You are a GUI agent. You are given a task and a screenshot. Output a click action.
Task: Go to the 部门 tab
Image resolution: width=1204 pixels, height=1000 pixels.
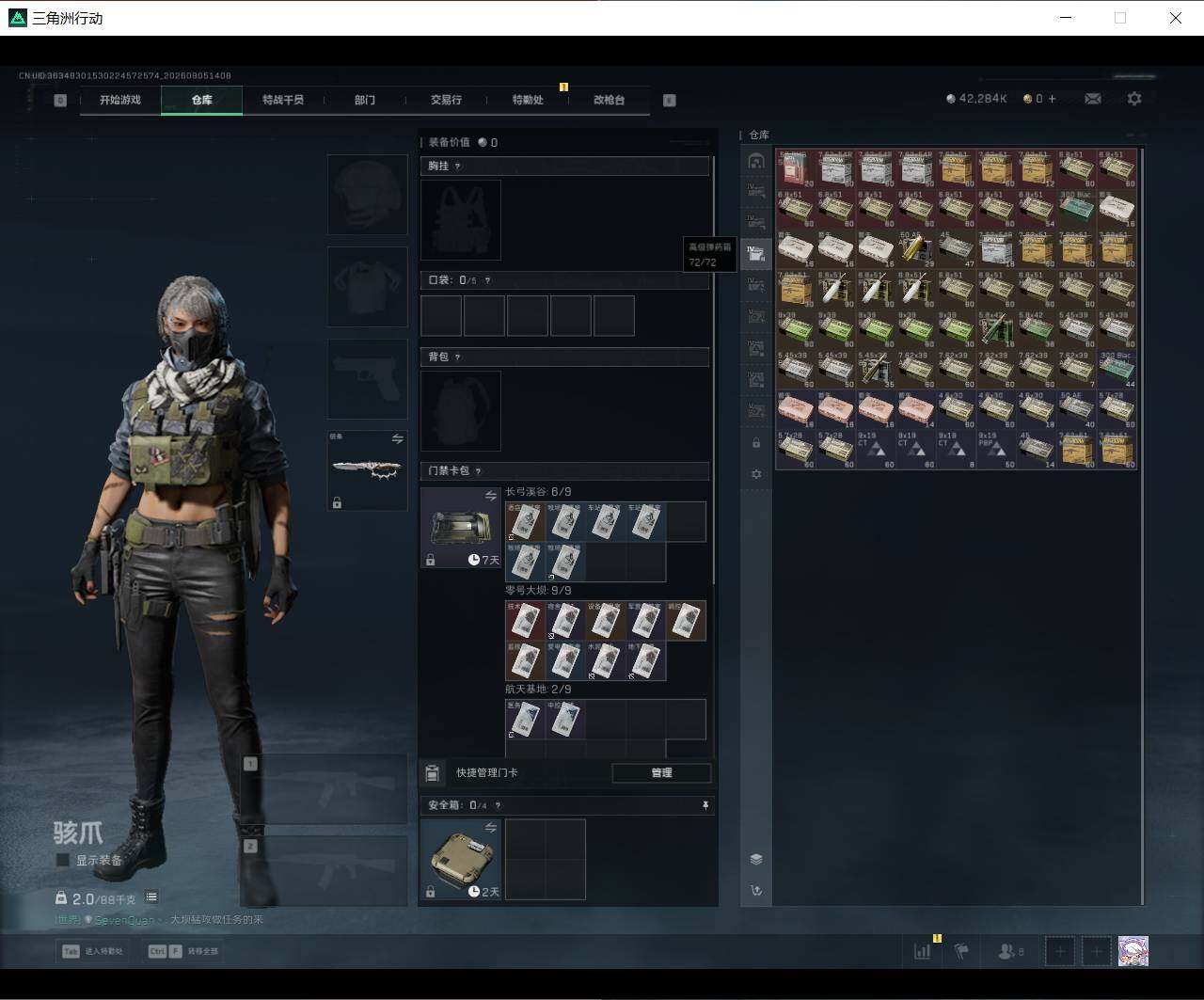365,100
